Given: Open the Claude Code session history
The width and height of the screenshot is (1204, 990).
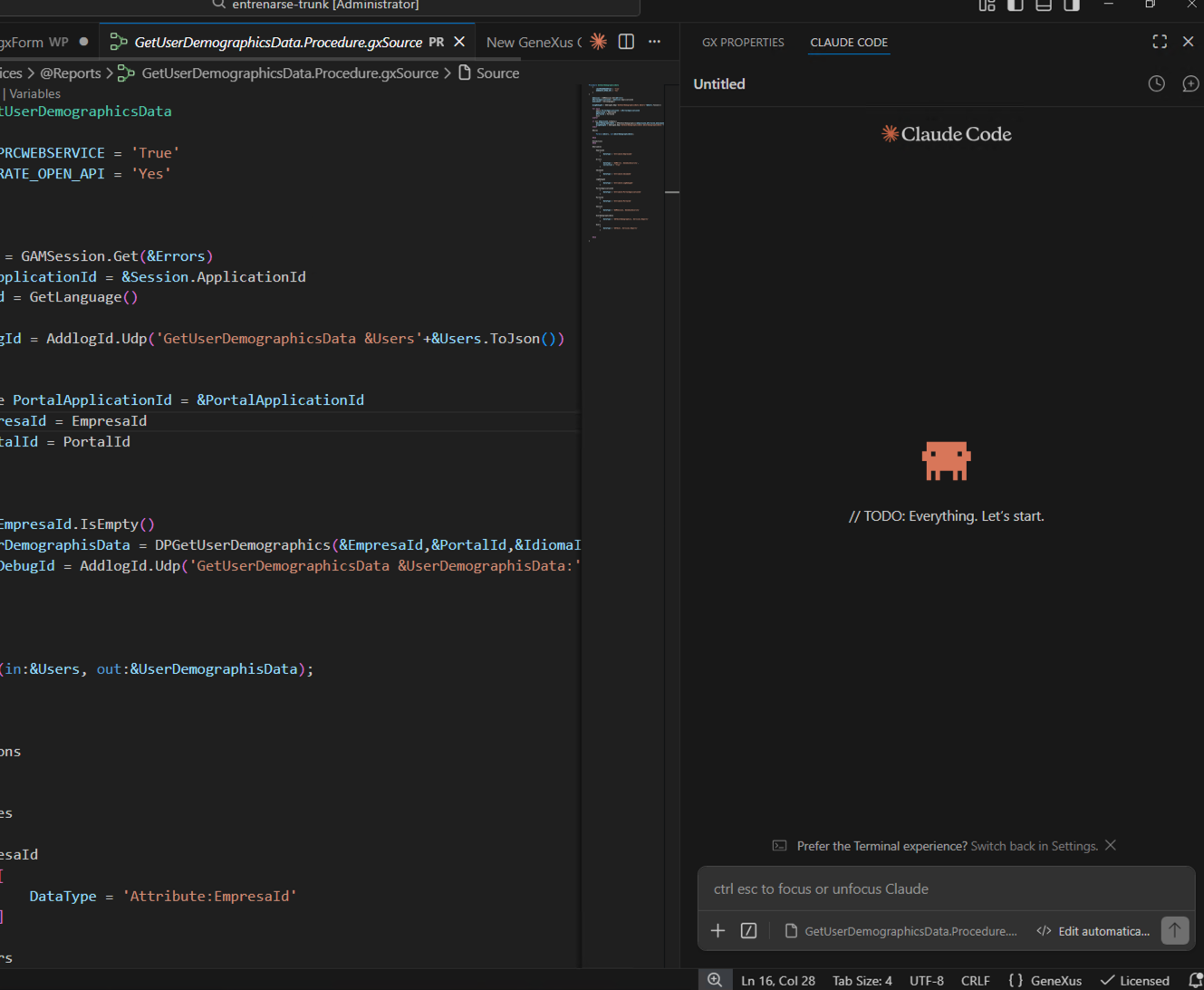Looking at the screenshot, I should click(1156, 83).
